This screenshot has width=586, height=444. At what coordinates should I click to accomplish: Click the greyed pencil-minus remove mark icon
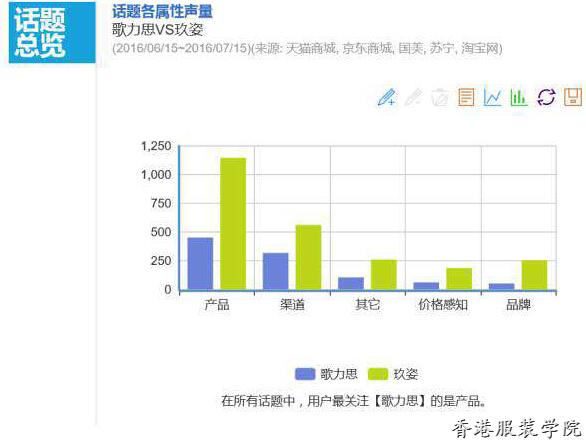click(x=413, y=97)
